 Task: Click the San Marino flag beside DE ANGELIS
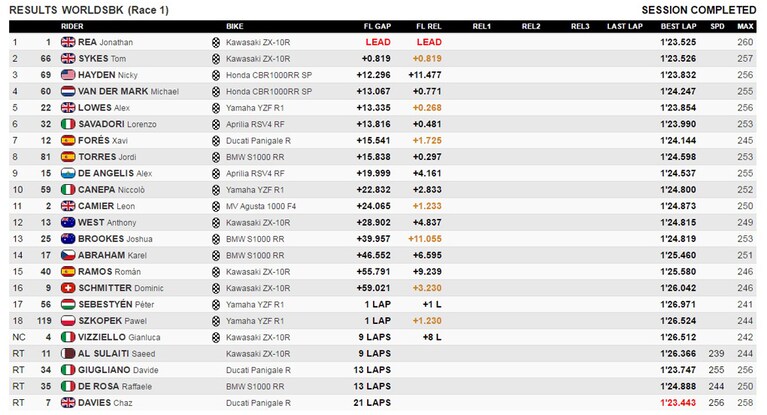68,173
